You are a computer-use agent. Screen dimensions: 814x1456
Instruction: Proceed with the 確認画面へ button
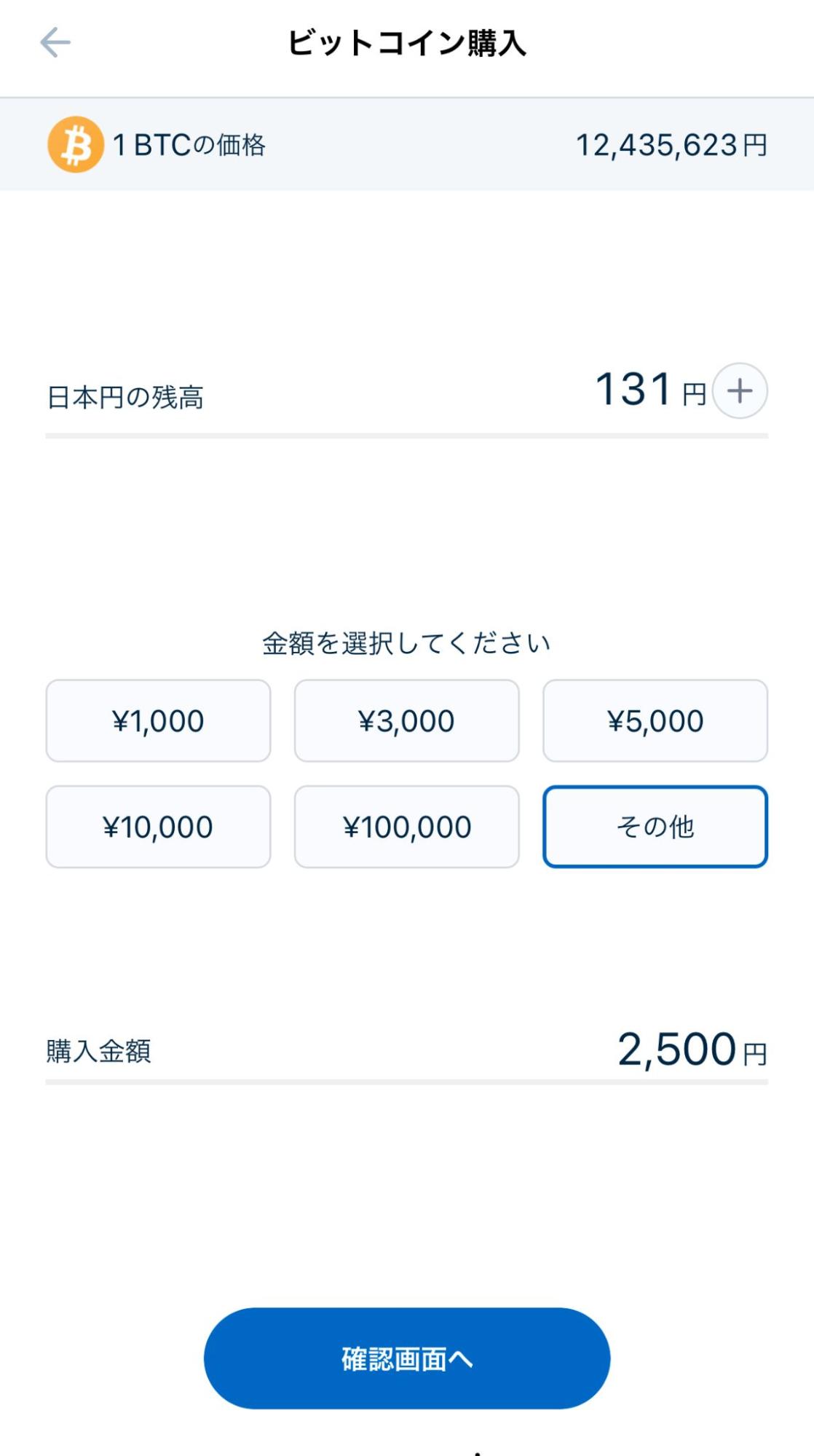(406, 1358)
